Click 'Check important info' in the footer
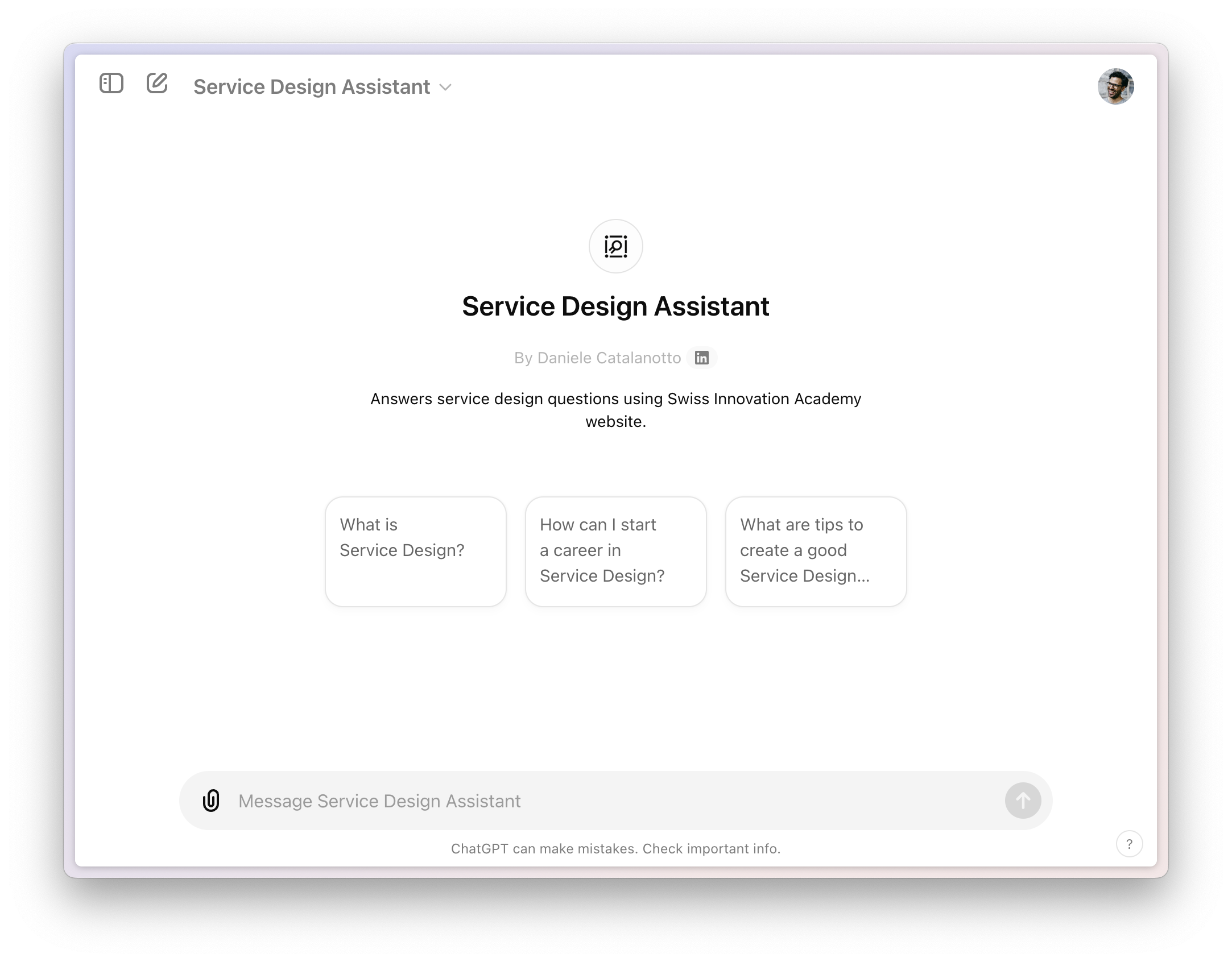This screenshot has height=962, width=1232. [x=711, y=849]
